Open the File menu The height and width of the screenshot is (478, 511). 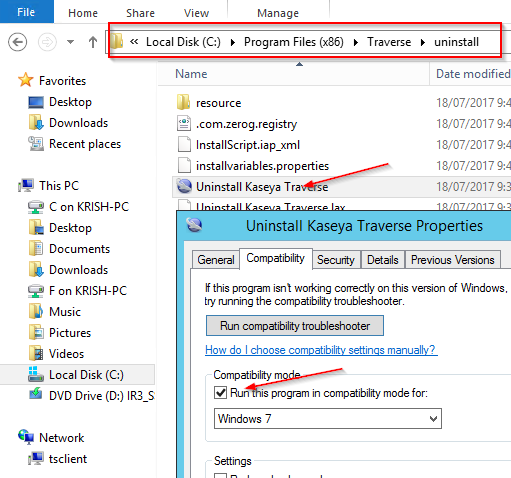click(x=26, y=12)
